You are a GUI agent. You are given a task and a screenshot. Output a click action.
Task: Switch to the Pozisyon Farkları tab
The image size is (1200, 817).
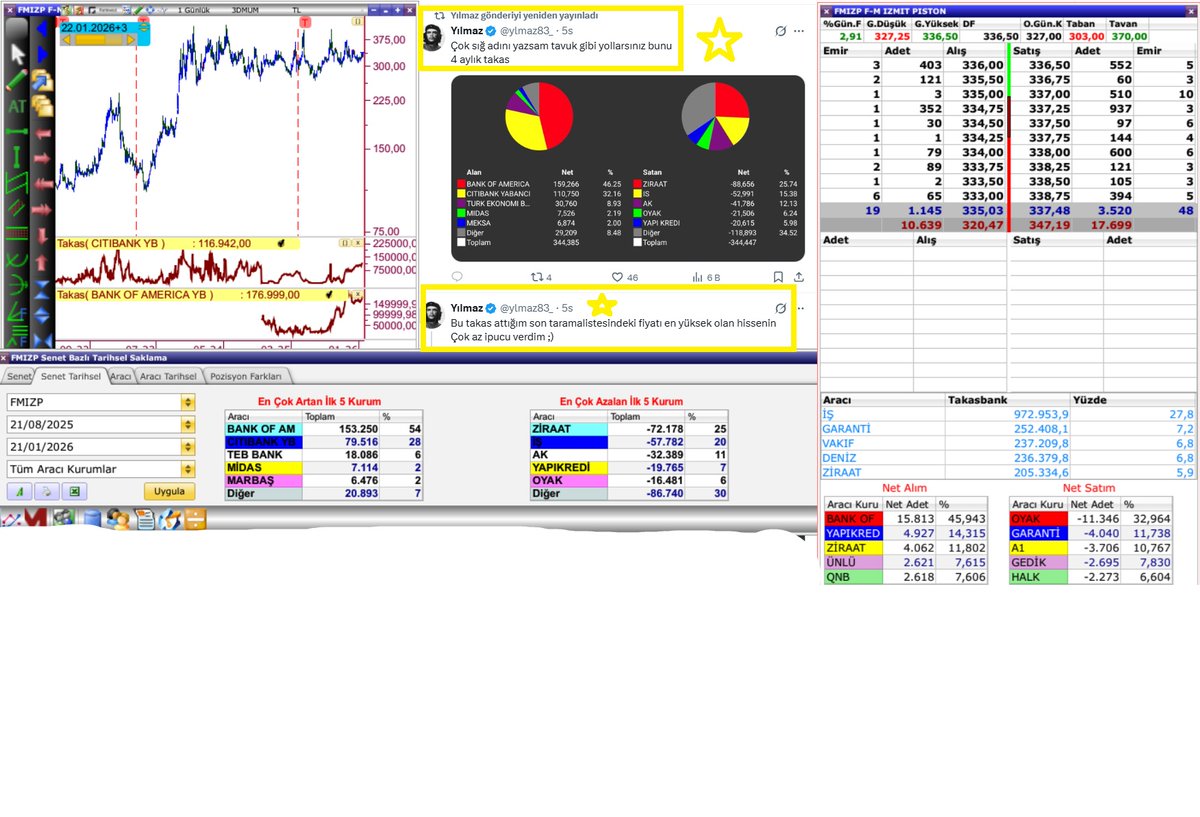(x=246, y=376)
